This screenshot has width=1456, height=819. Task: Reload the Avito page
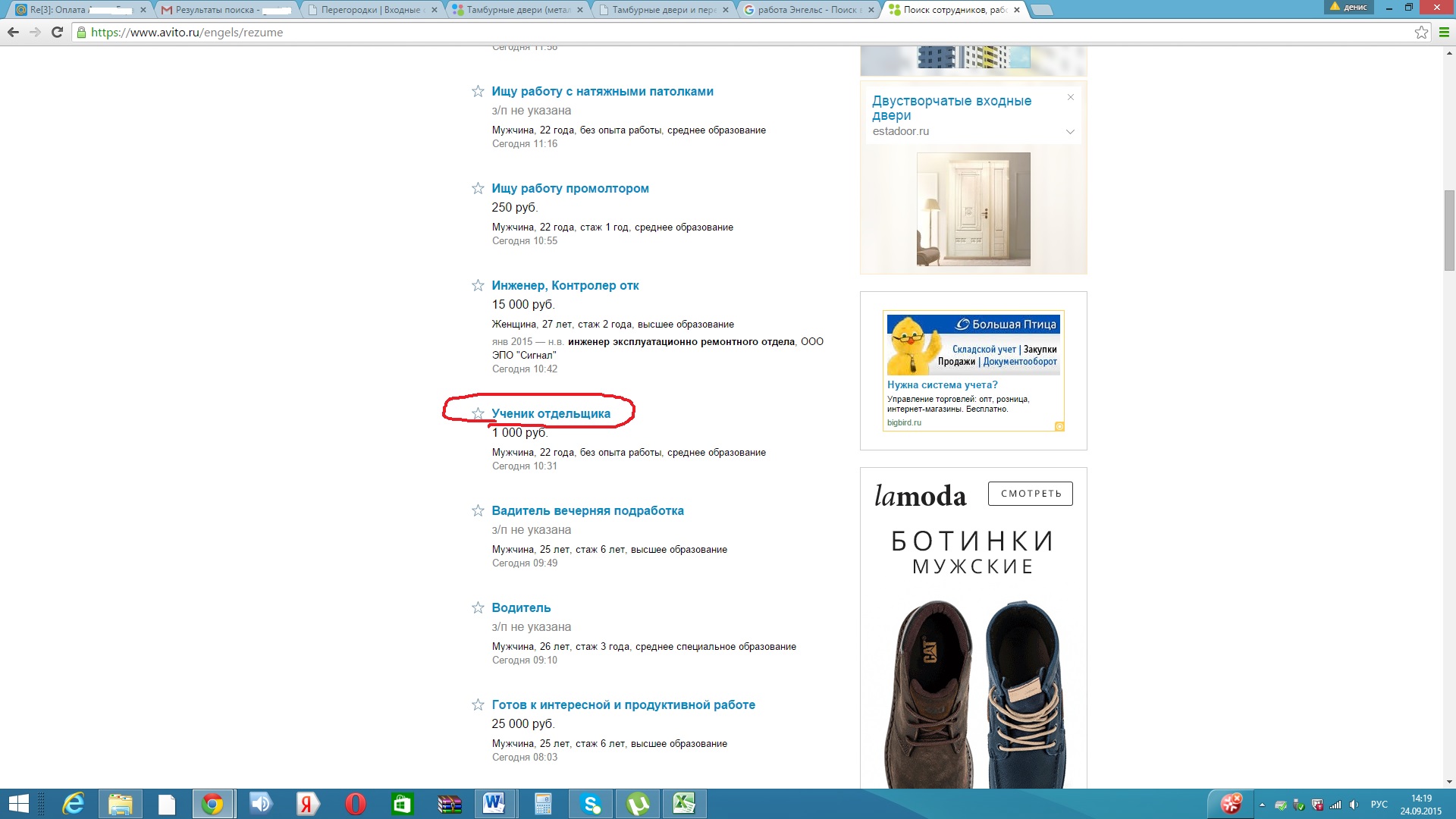click(57, 32)
